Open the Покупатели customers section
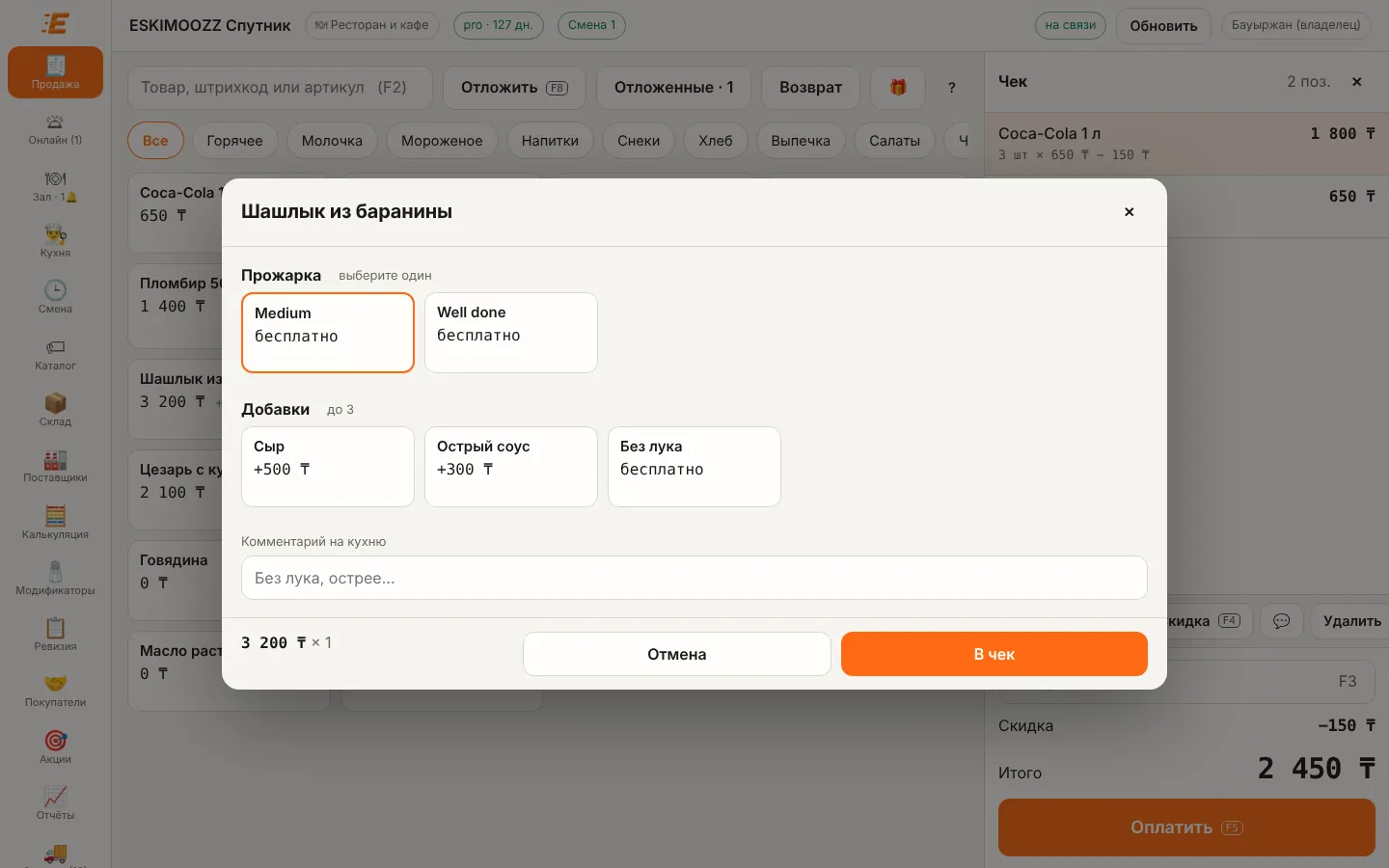 pos(55,691)
